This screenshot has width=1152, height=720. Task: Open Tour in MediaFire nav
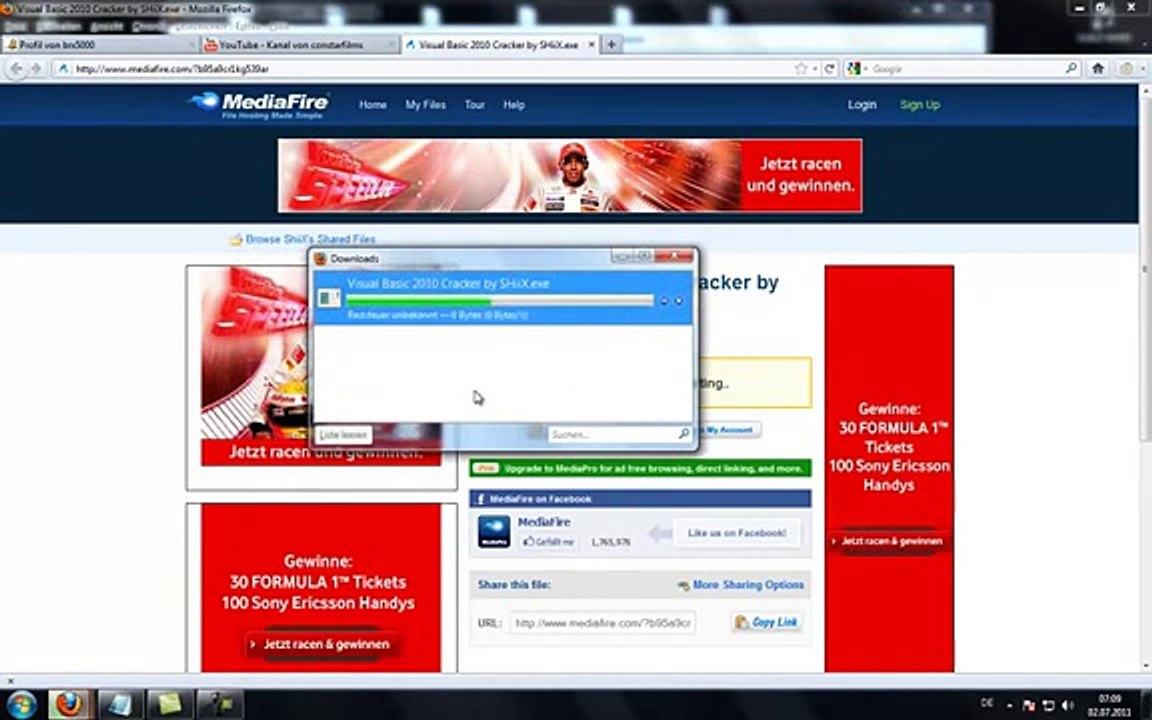tap(475, 105)
